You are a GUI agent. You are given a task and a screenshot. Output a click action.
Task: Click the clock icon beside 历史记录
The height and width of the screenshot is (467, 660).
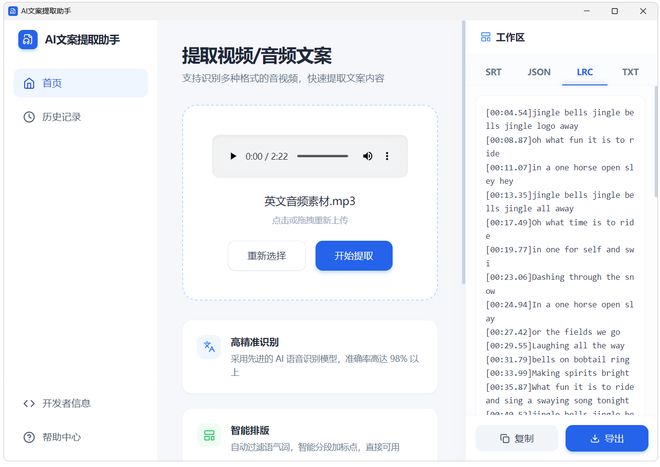click(x=29, y=117)
